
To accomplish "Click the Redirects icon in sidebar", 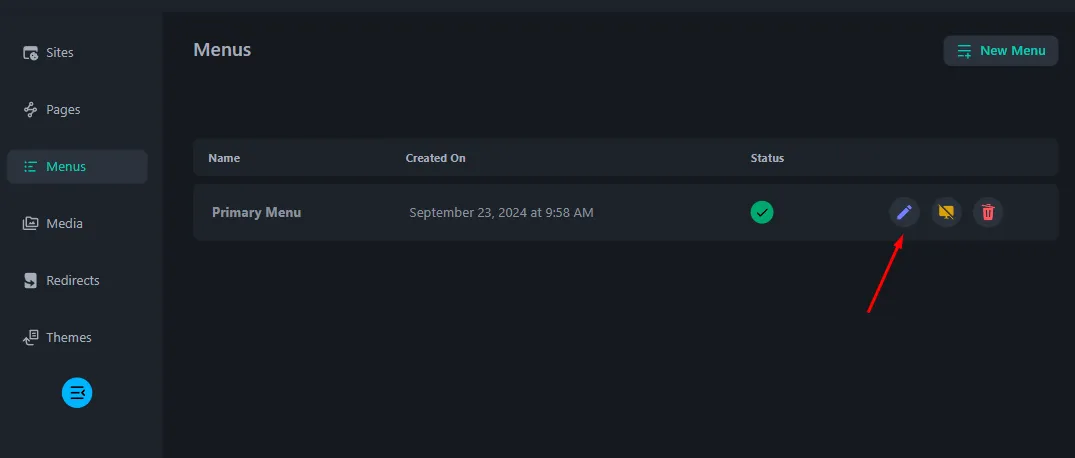I will tap(30, 280).
